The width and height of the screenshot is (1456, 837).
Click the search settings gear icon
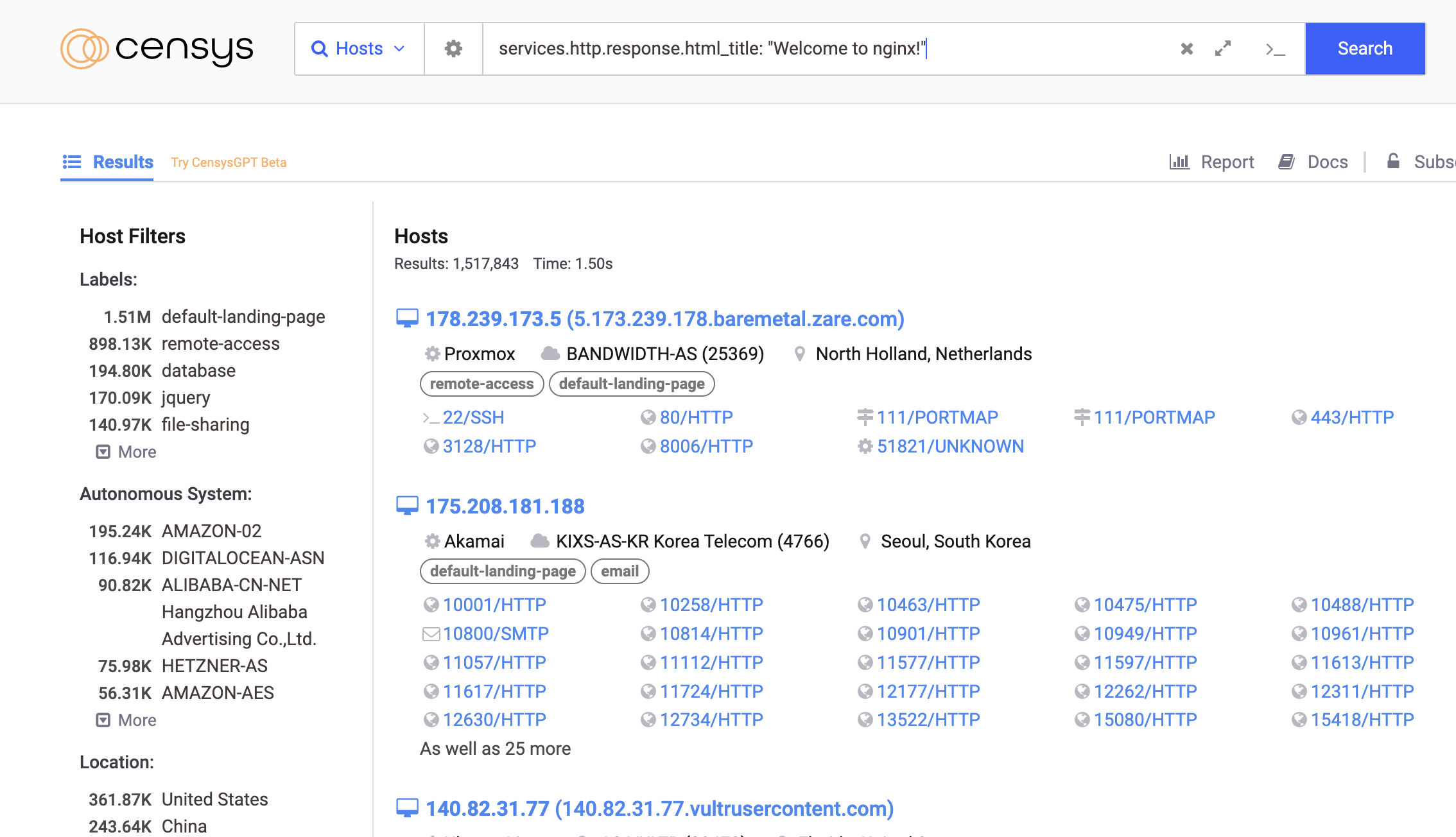coord(453,49)
